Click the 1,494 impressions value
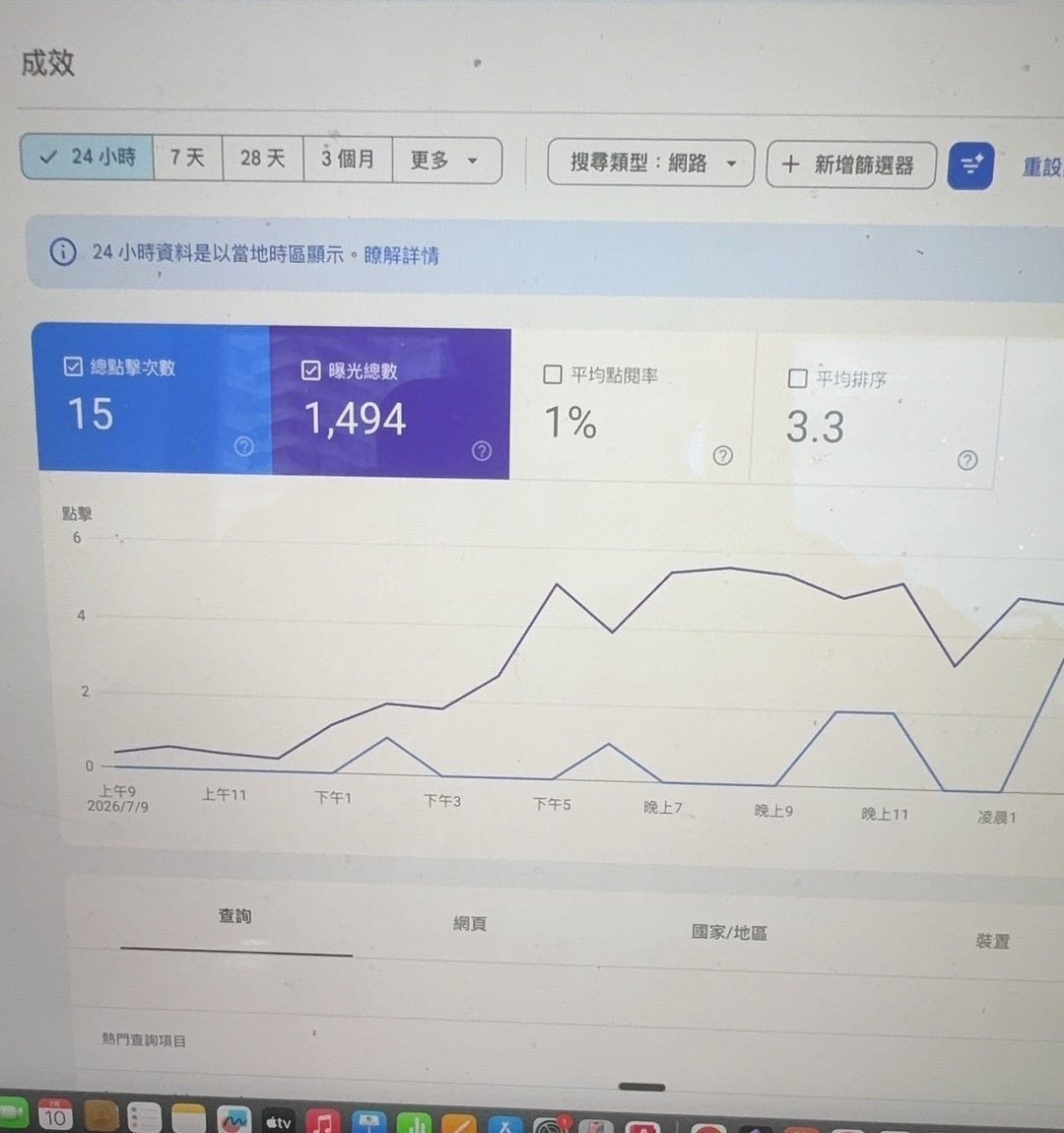The width and height of the screenshot is (1064, 1133). (355, 419)
